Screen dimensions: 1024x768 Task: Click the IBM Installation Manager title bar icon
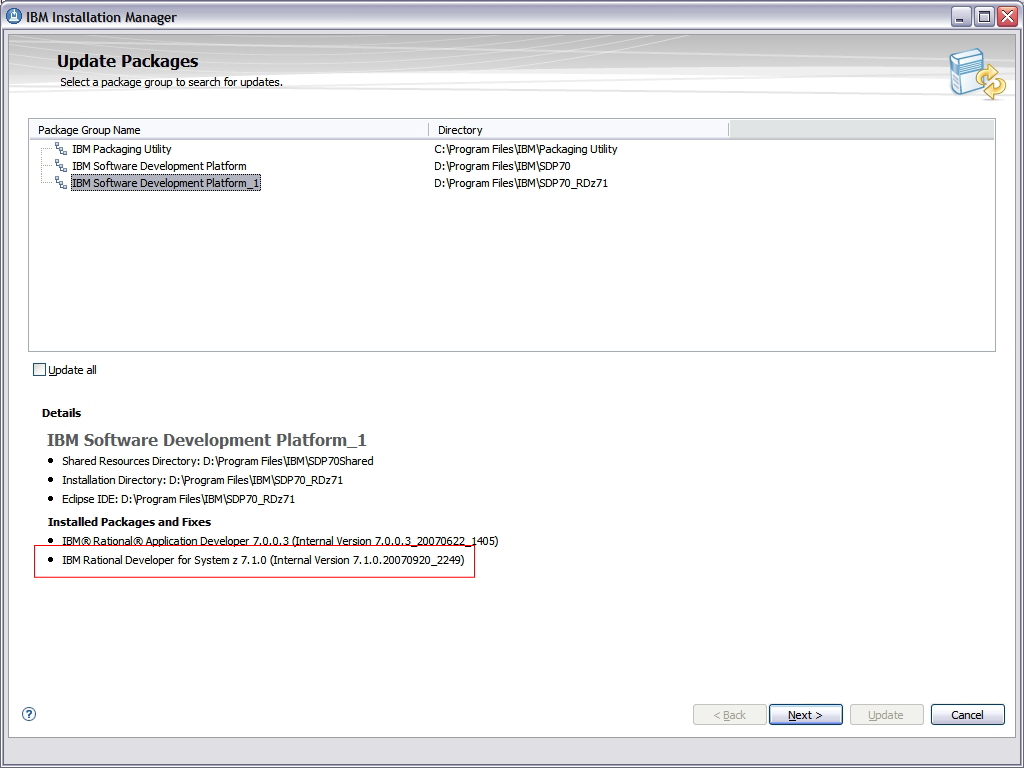[x=14, y=16]
